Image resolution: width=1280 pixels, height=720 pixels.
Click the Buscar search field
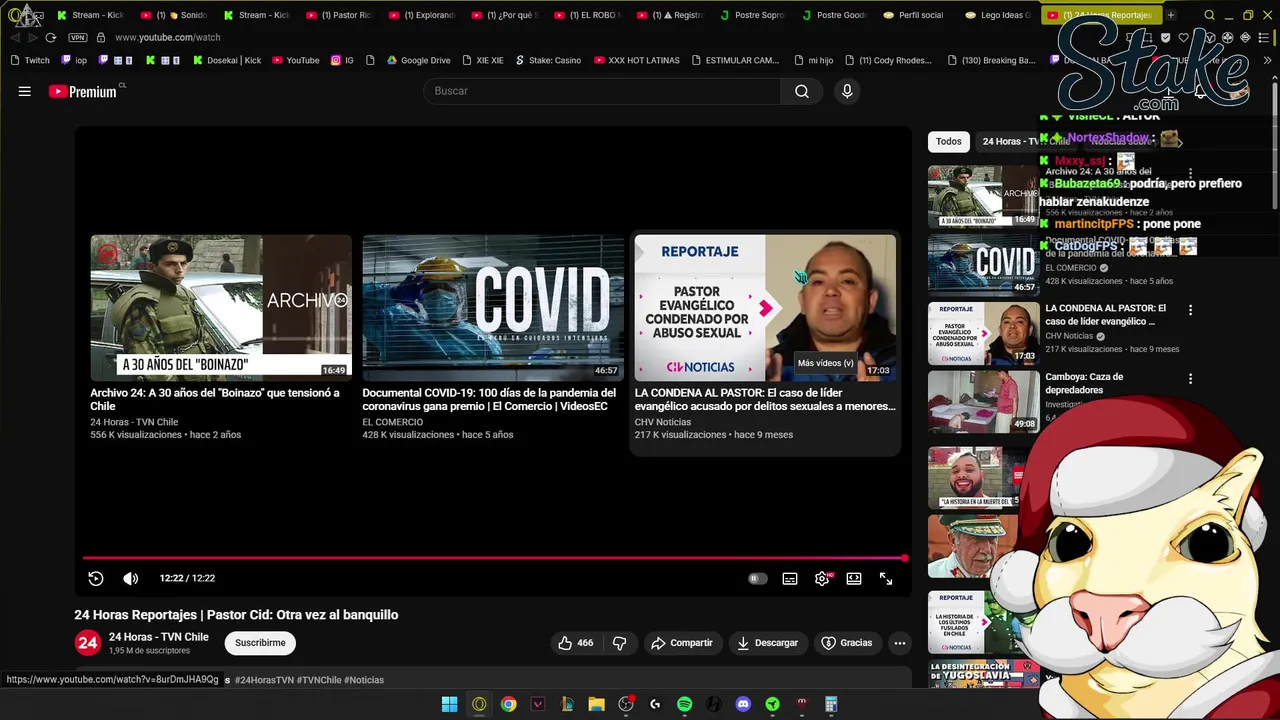602,91
